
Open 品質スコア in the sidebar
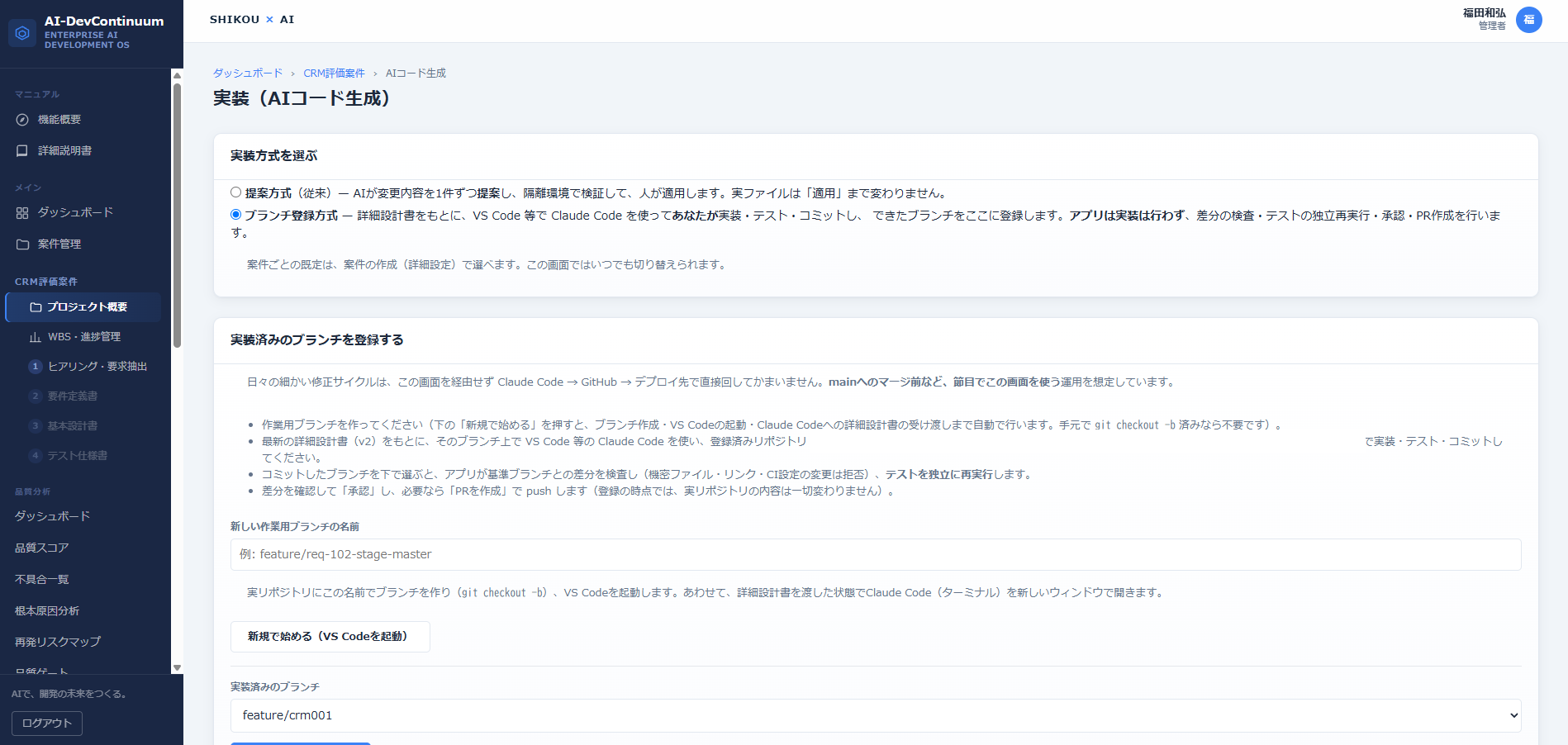[x=42, y=548]
